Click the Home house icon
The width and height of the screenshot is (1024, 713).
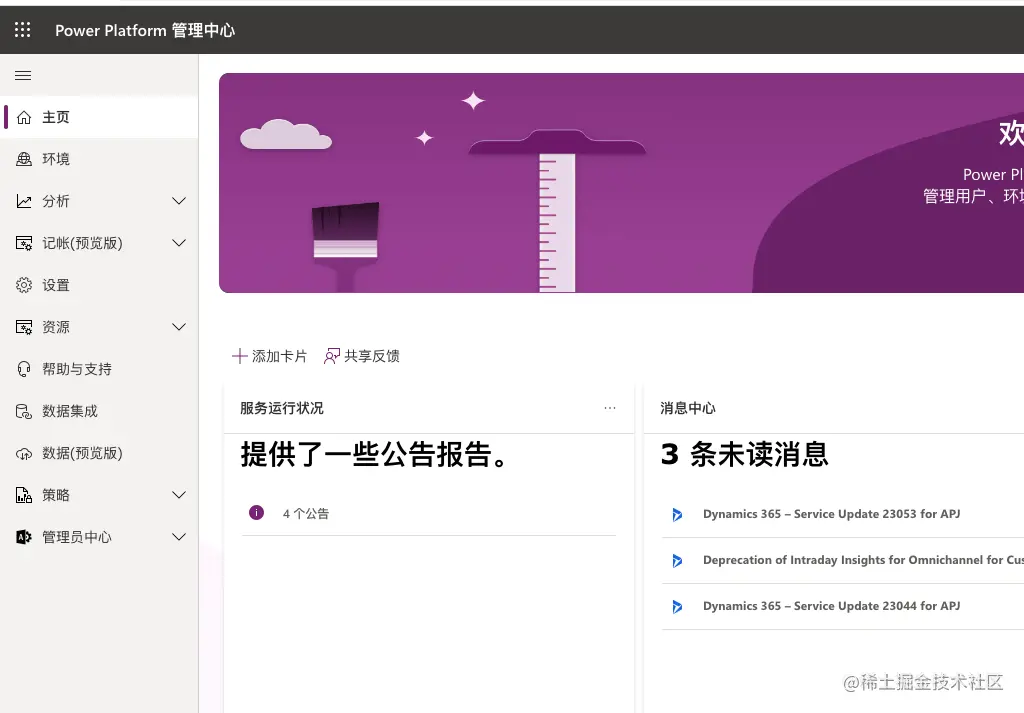coord(24,118)
